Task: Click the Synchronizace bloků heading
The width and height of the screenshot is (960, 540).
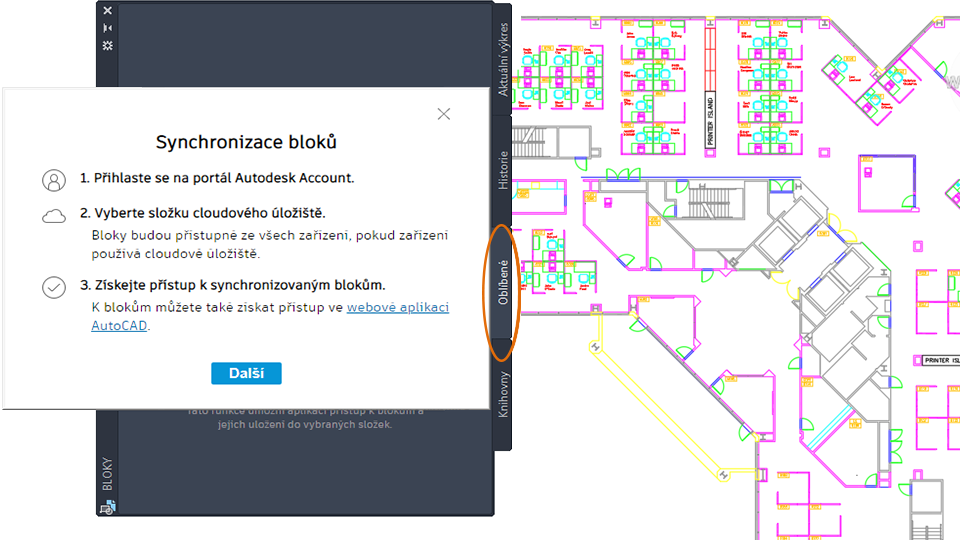Action: tap(246, 142)
